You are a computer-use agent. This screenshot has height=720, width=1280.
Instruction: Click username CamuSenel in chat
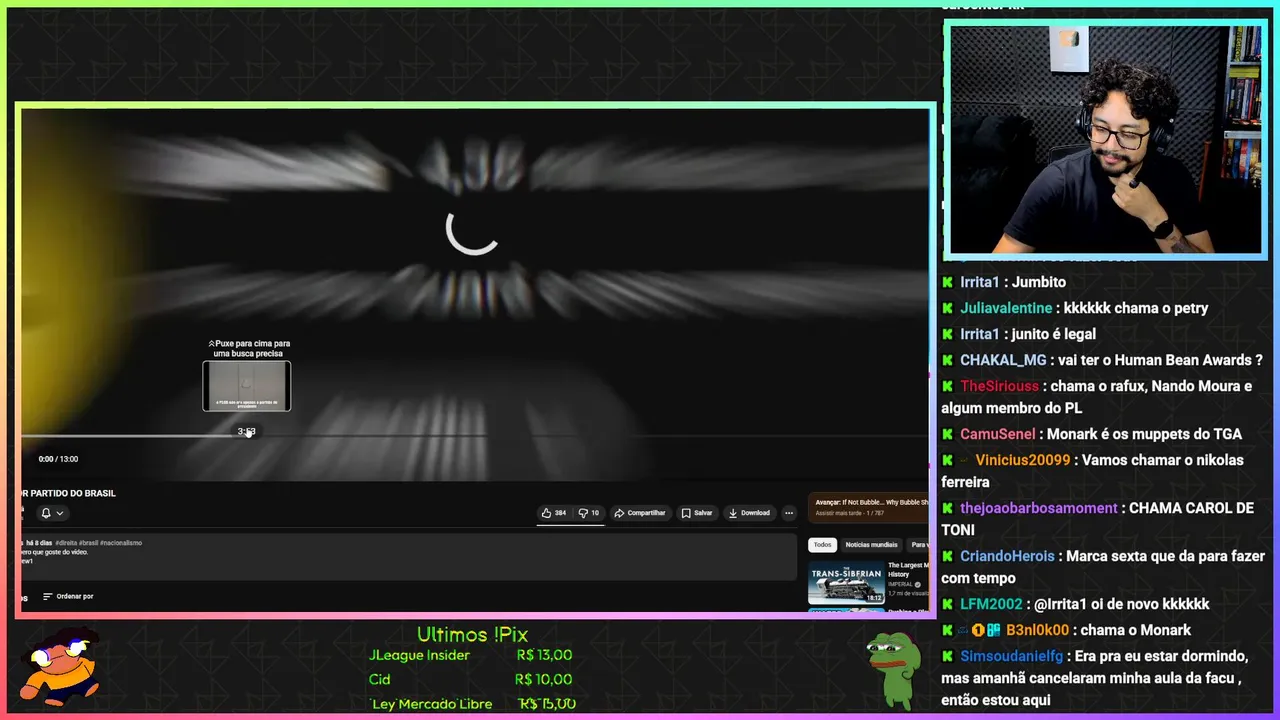click(x=998, y=434)
